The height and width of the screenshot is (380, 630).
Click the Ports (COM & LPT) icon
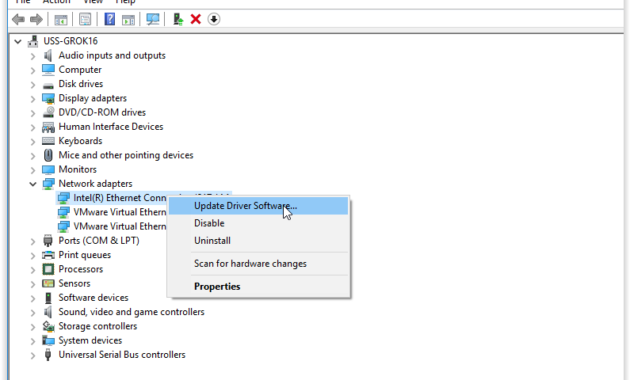click(48, 241)
